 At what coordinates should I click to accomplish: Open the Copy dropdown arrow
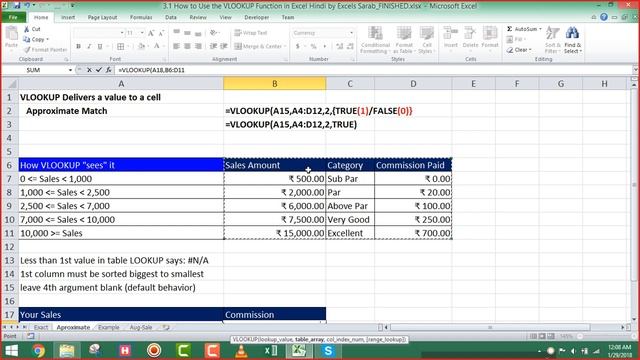pyautogui.click(x=47, y=40)
